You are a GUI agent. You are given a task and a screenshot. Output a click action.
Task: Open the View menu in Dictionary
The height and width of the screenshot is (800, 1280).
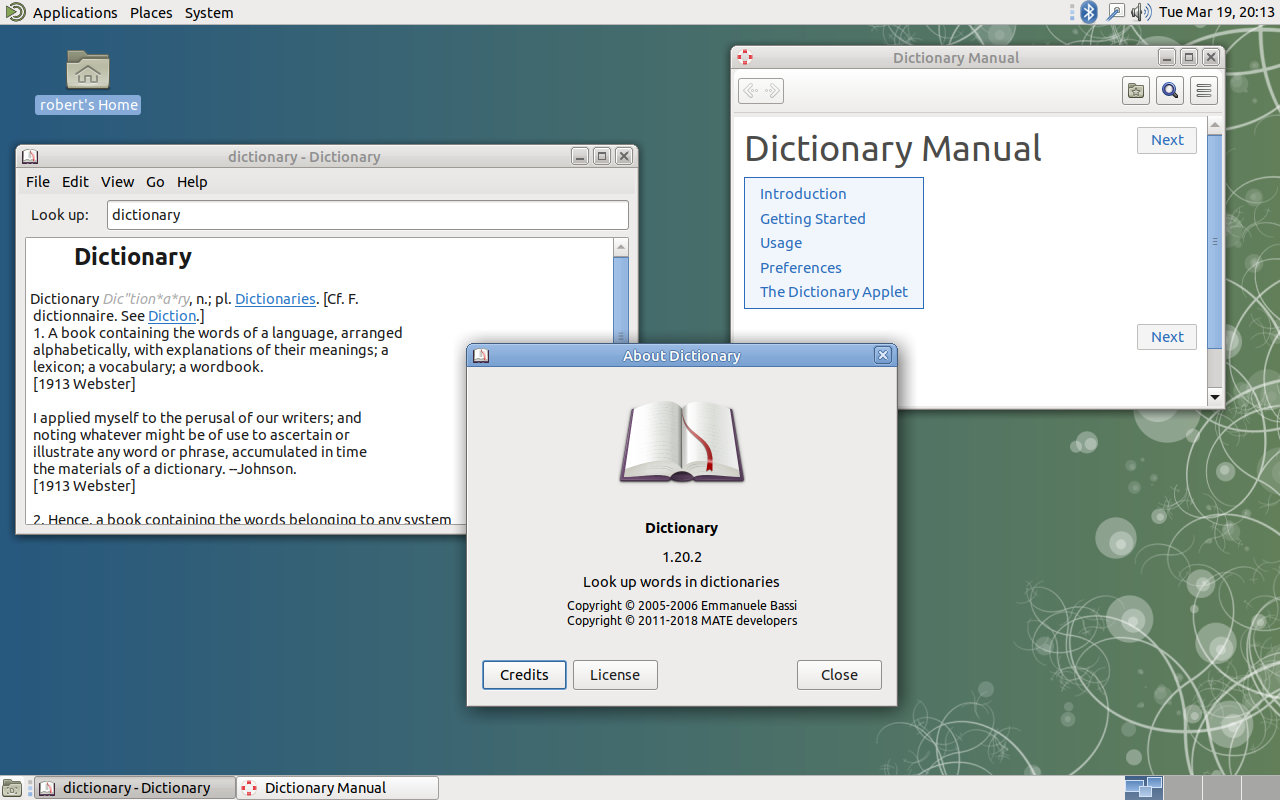point(117,181)
